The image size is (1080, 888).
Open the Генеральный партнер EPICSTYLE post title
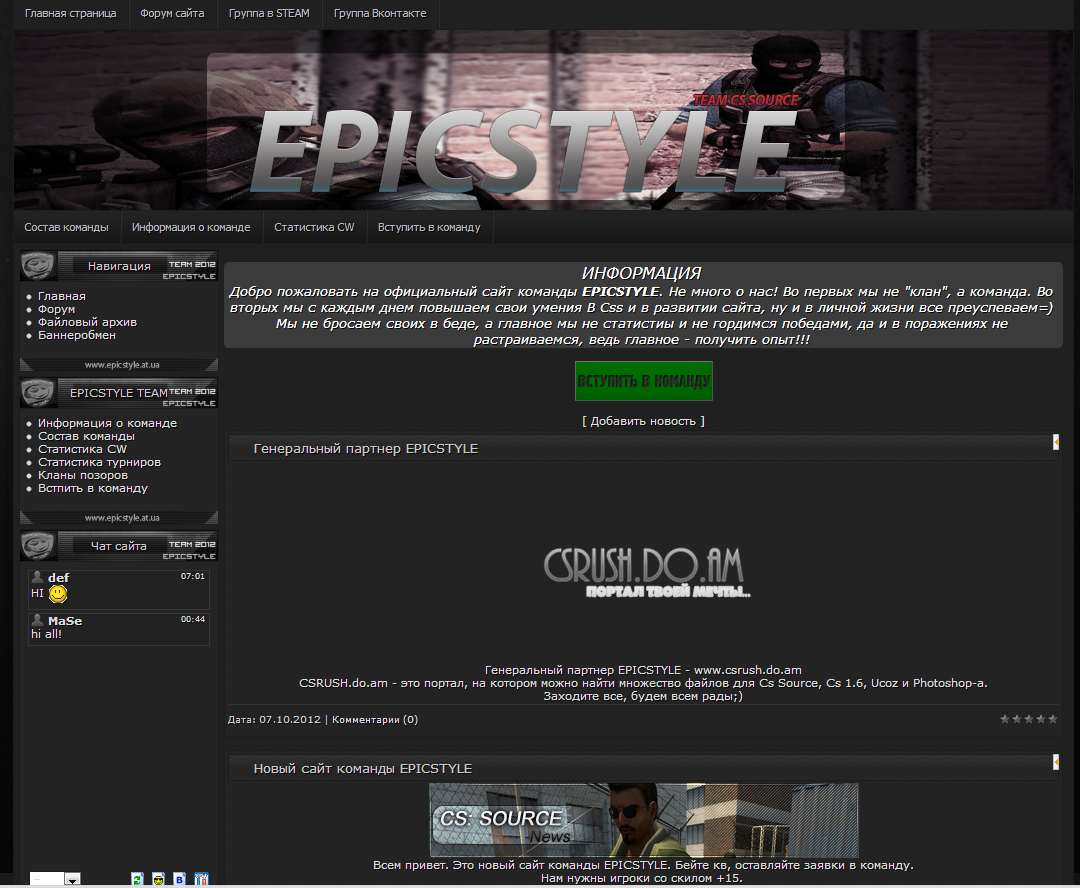(x=366, y=448)
